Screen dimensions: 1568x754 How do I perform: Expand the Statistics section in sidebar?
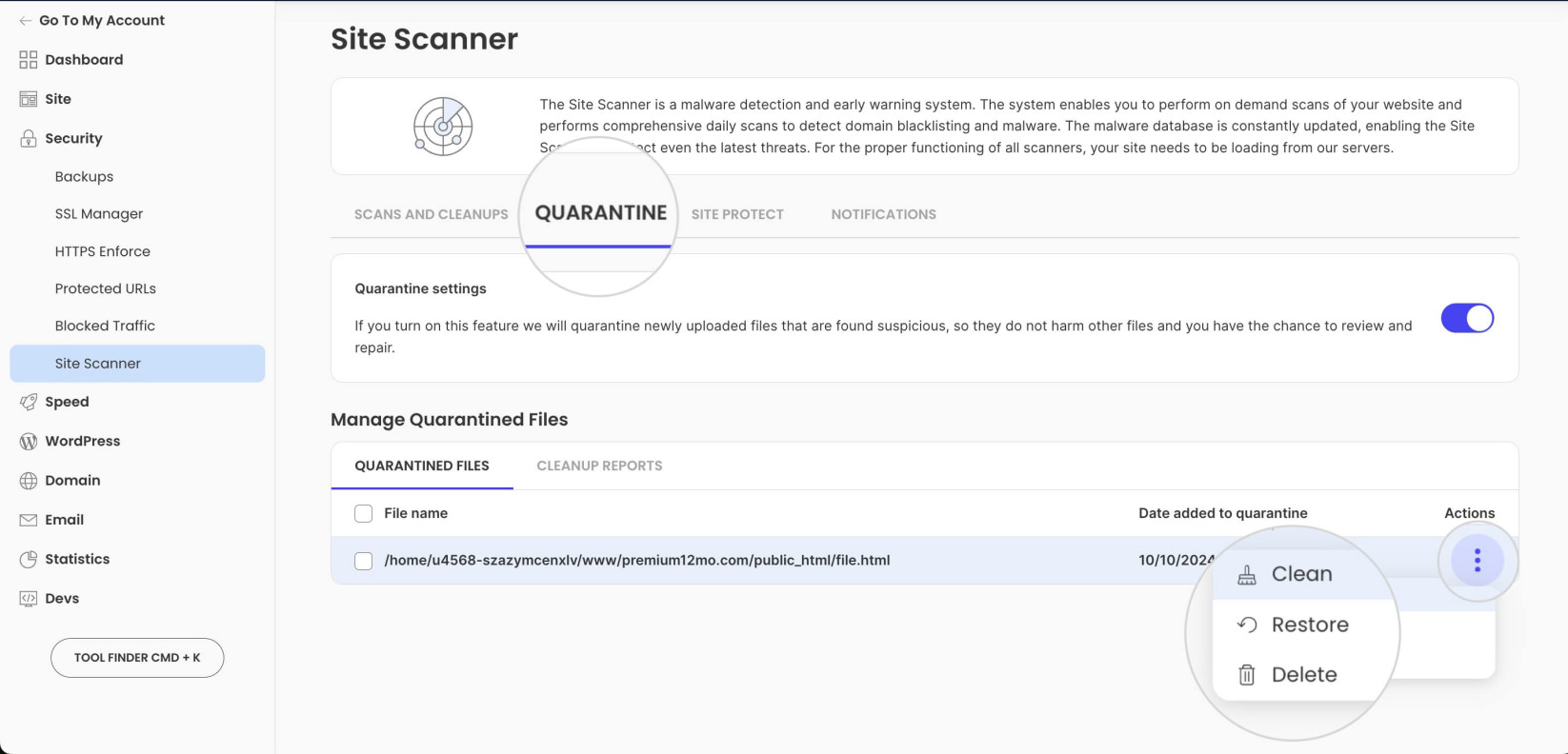pyautogui.click(x=77, y=560)
